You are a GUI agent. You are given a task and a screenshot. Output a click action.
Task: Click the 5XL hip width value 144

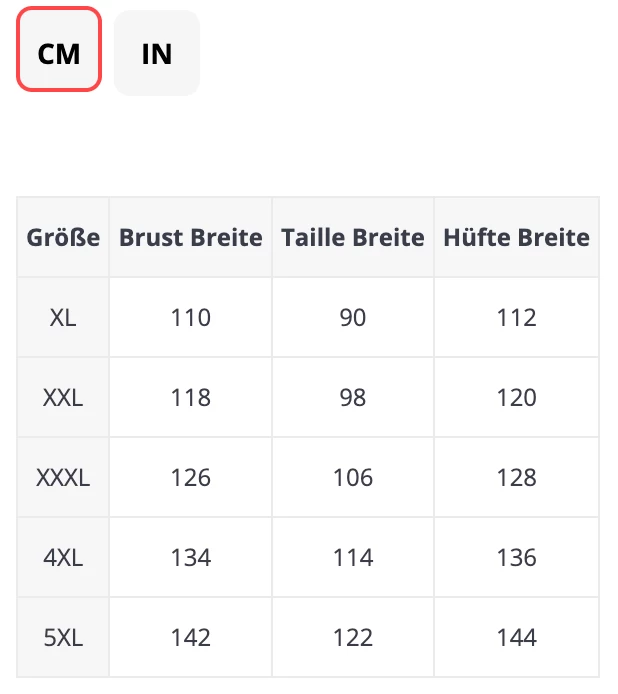pyautogui.click(x=516, y=638)
